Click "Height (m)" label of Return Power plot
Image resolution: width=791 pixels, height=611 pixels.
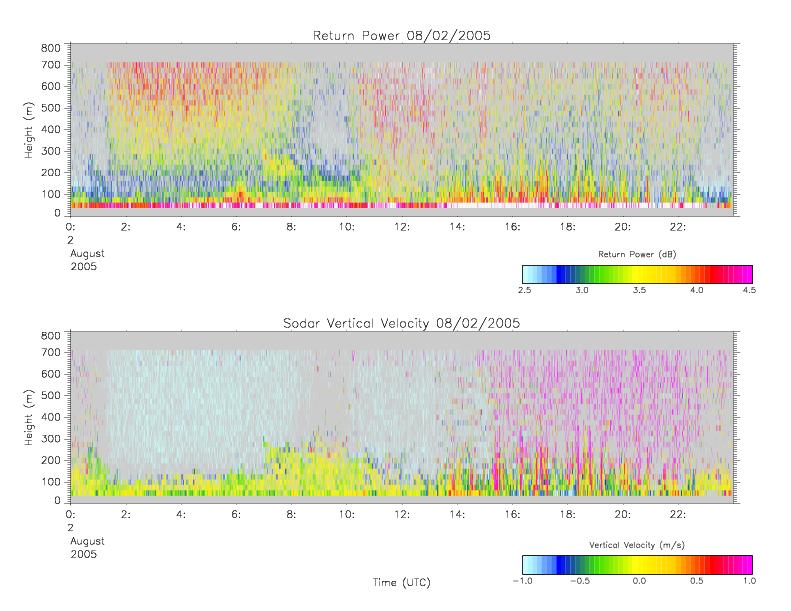29,130
